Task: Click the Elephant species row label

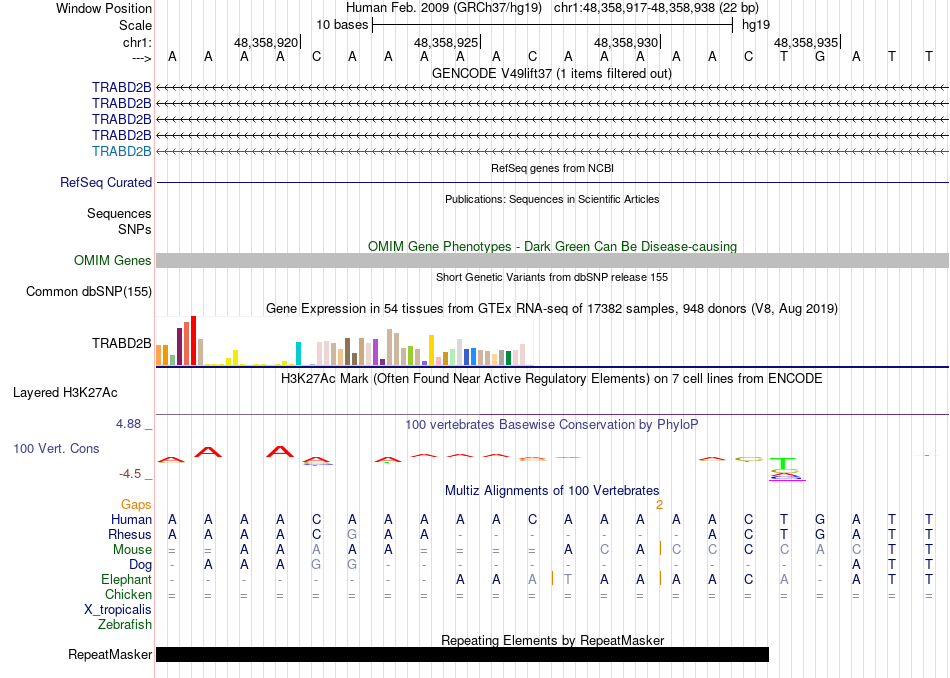Action: click(x=127, y=580)
